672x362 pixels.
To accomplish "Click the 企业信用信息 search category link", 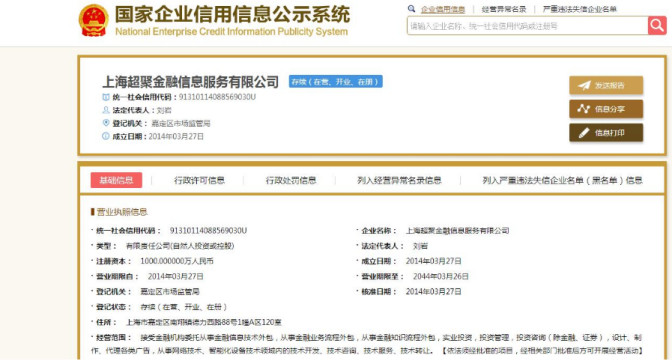I will [x=443, y=9].
